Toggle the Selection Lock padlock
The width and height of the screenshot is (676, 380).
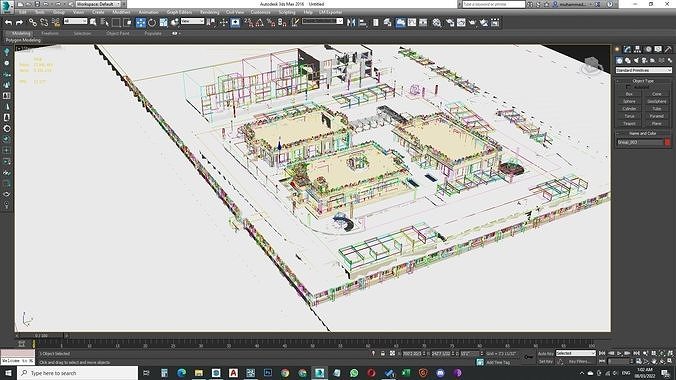coord(382,353)
